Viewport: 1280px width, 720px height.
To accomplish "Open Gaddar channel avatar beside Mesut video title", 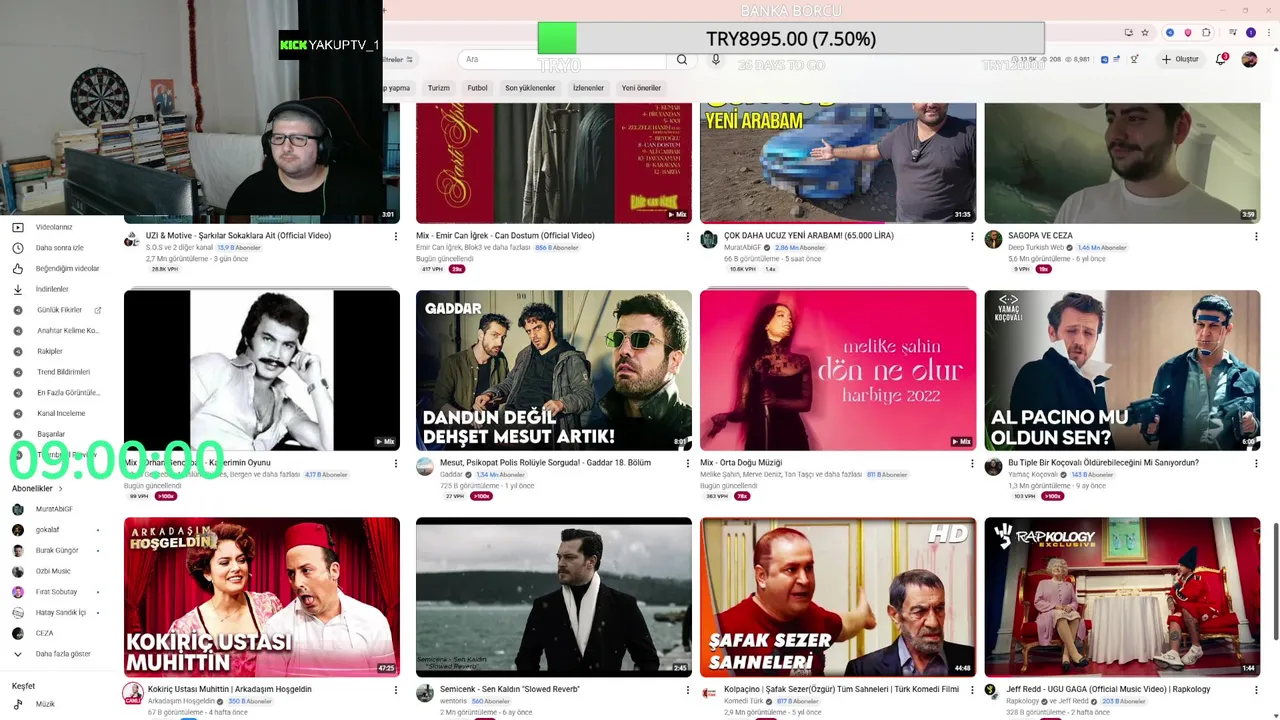I will coord(425,467).
